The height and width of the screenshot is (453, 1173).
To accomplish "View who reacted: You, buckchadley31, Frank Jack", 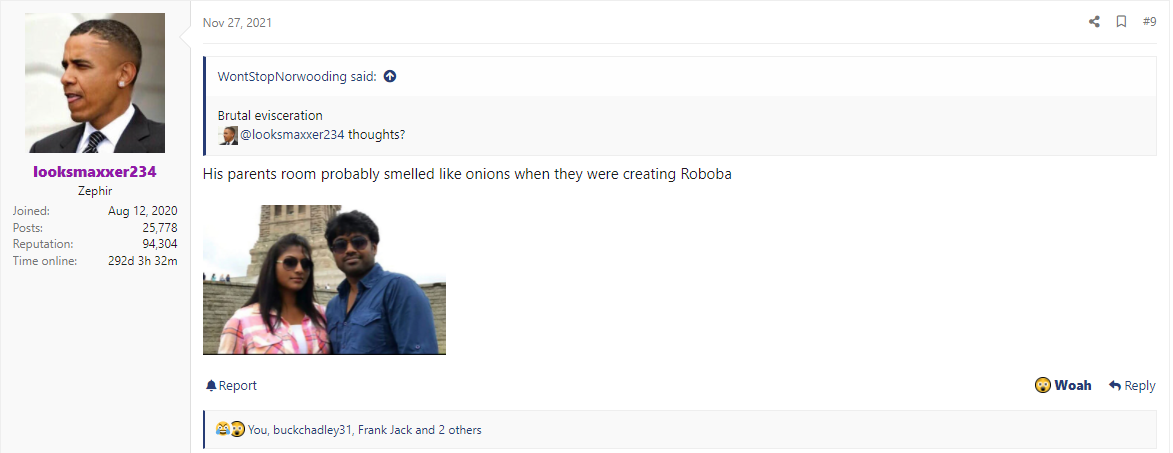I will [364, 430].
